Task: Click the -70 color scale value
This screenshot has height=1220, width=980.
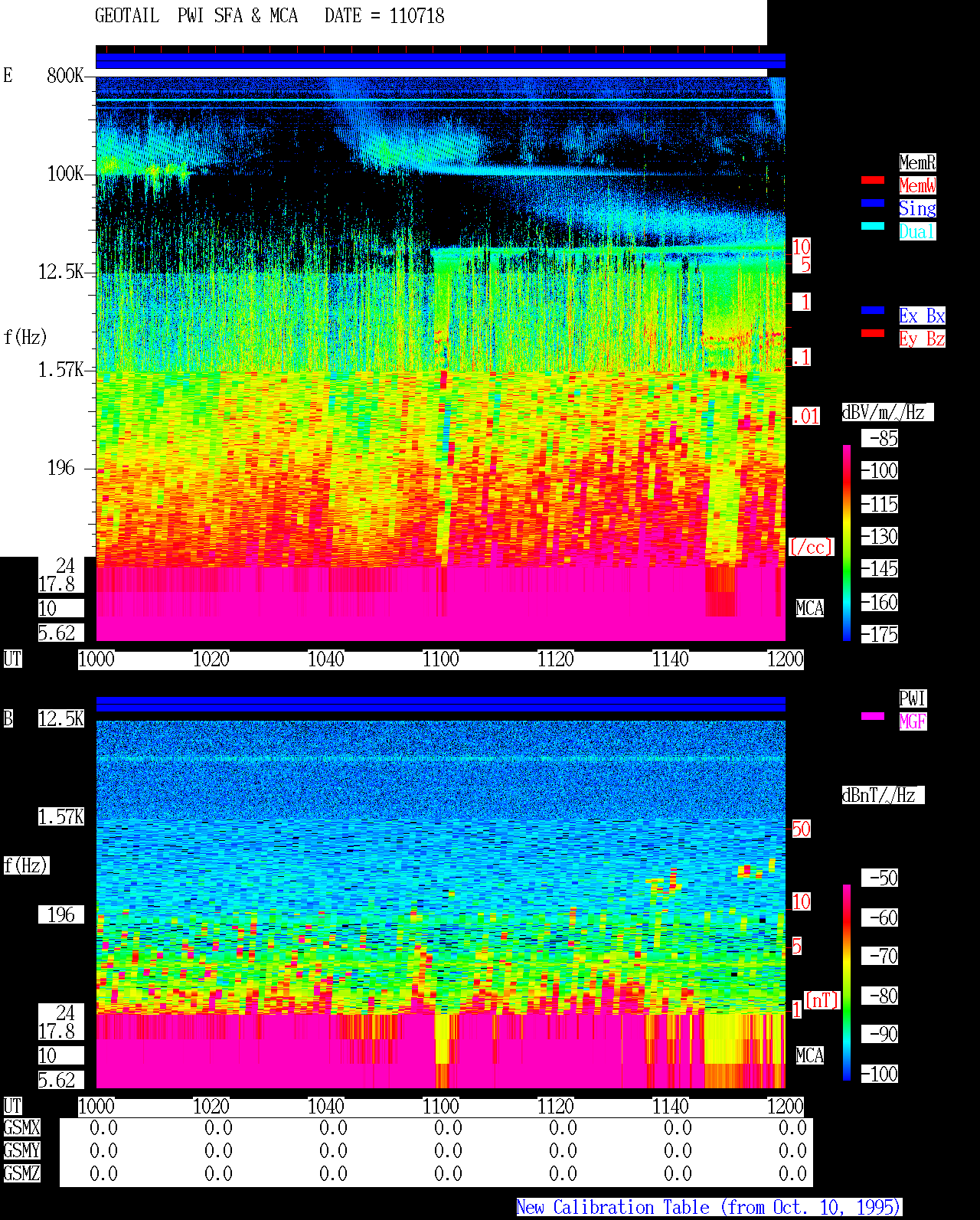Action: (880, 956)
